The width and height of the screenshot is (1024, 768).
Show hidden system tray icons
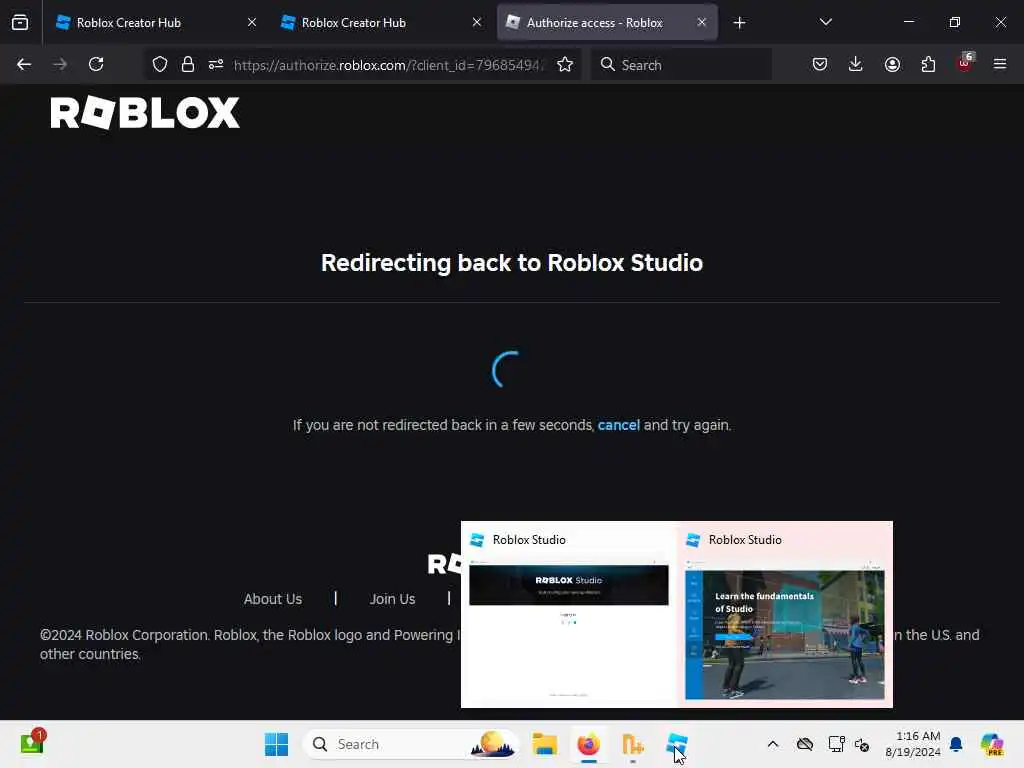tap(773, 744)
